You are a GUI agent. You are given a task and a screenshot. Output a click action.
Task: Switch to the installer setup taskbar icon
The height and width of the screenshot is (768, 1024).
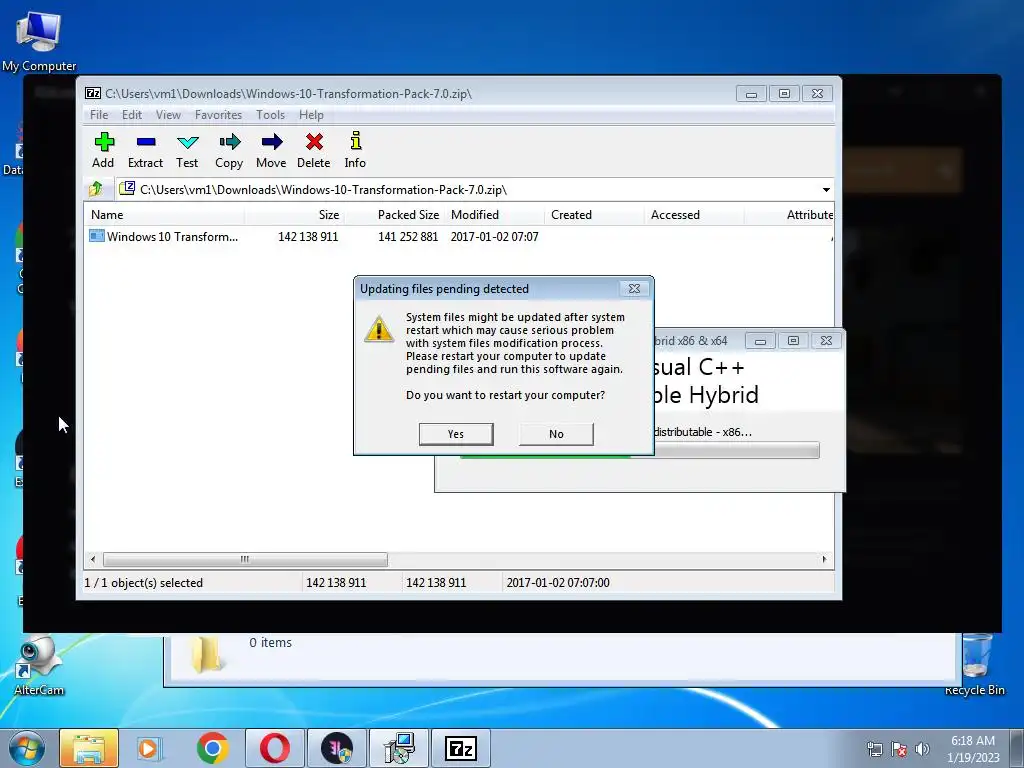pos(399,748)
